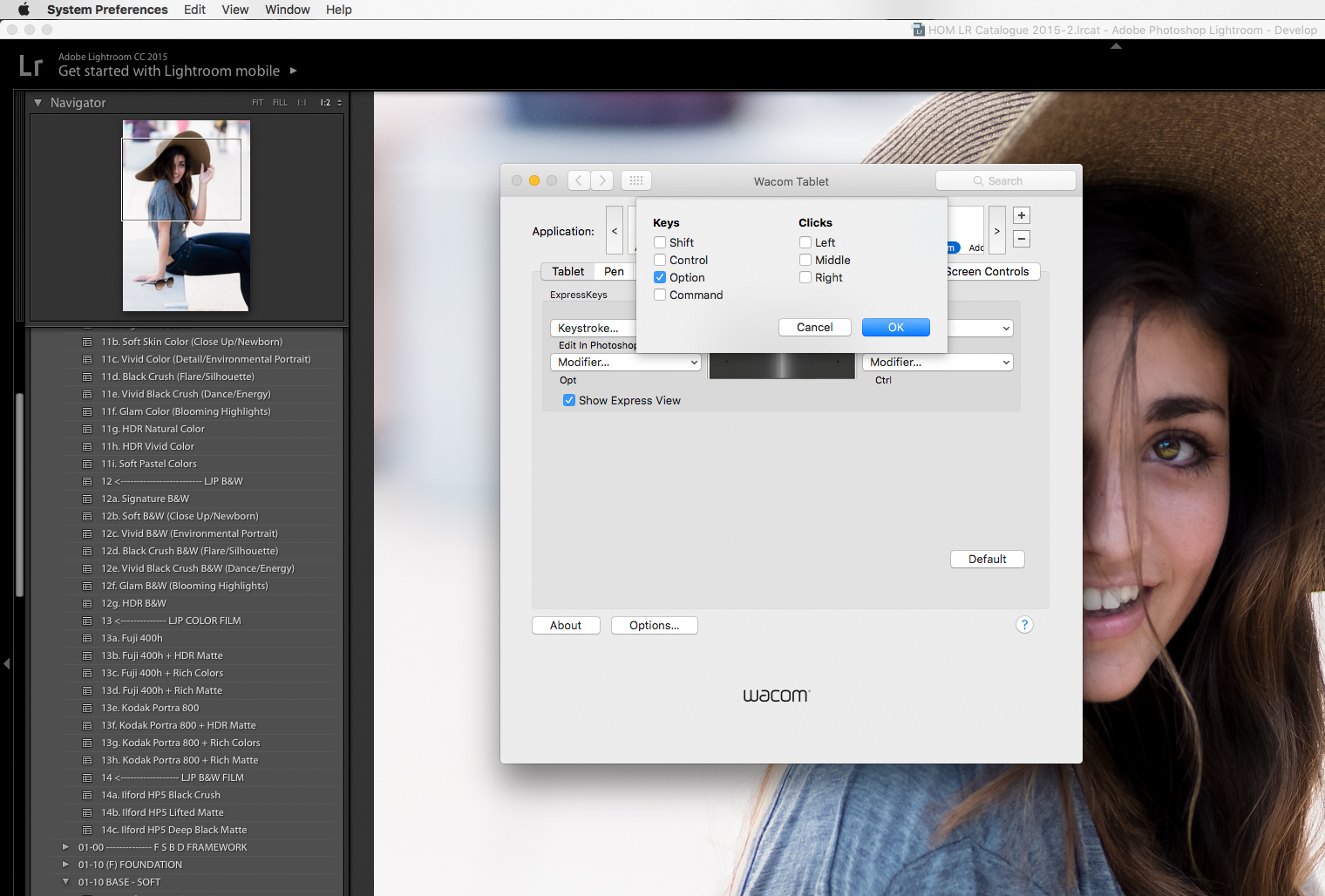1325x896 pixels.
Task: Click the Lightroom Lr logo icon
Action: coord(31,64)
